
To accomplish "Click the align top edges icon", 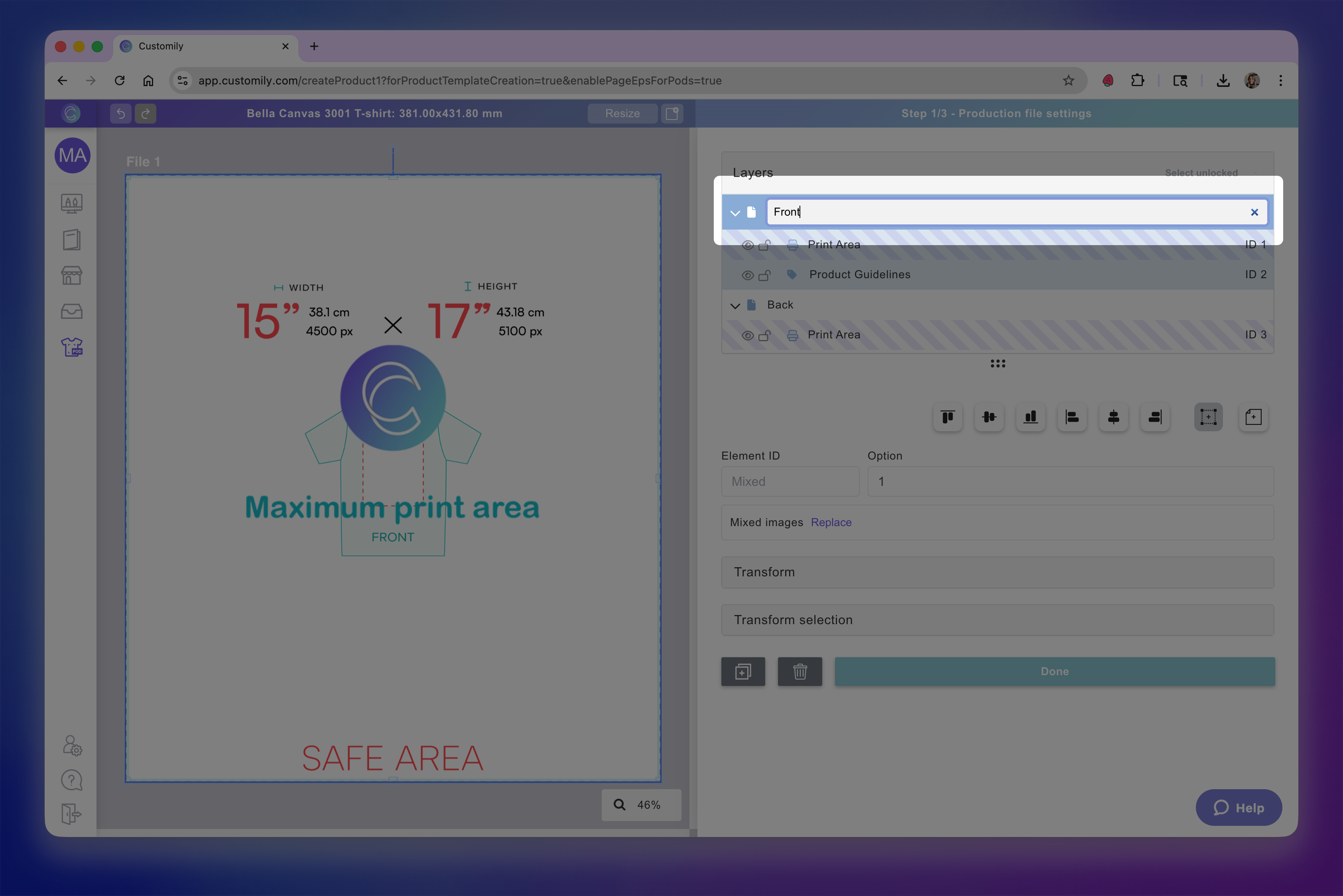I will (947, 417).
